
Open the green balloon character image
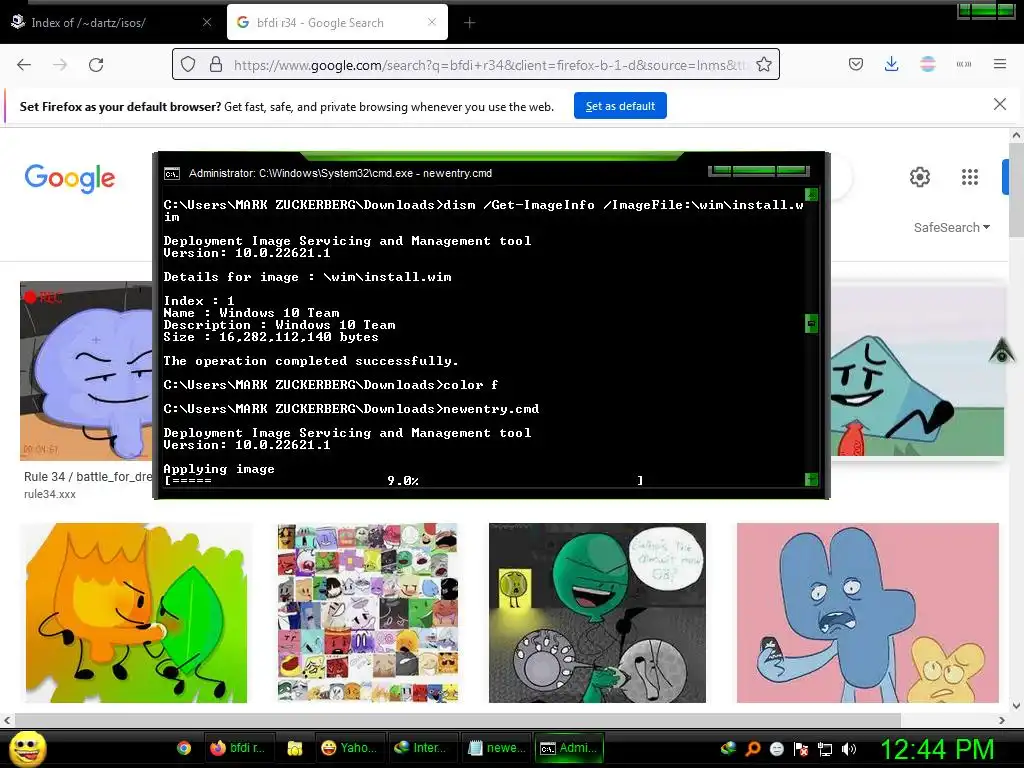[x=598, y=613]
